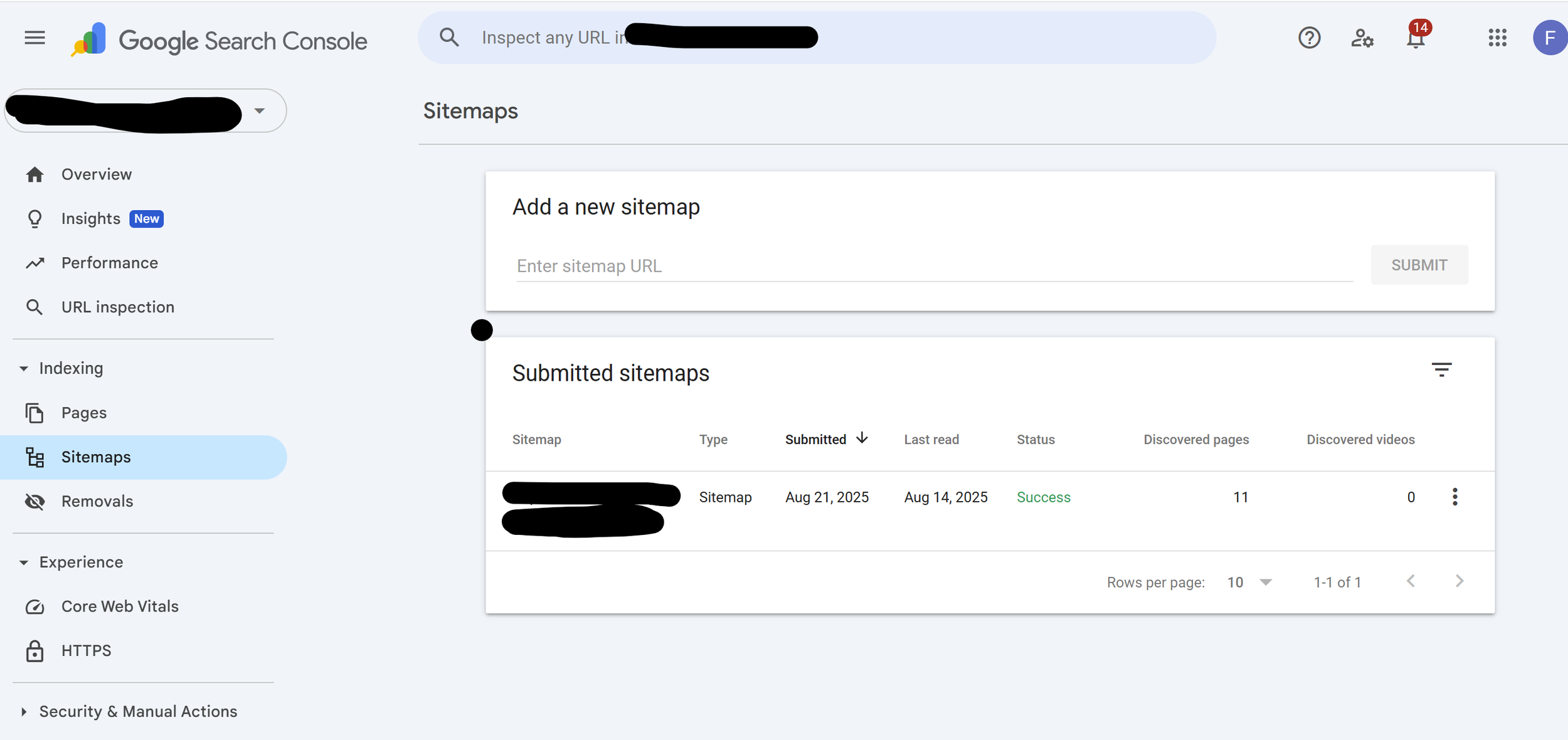Open the hamburger main menu
The height and width of the screenshot is (740, 1568).
pos(34,38)
